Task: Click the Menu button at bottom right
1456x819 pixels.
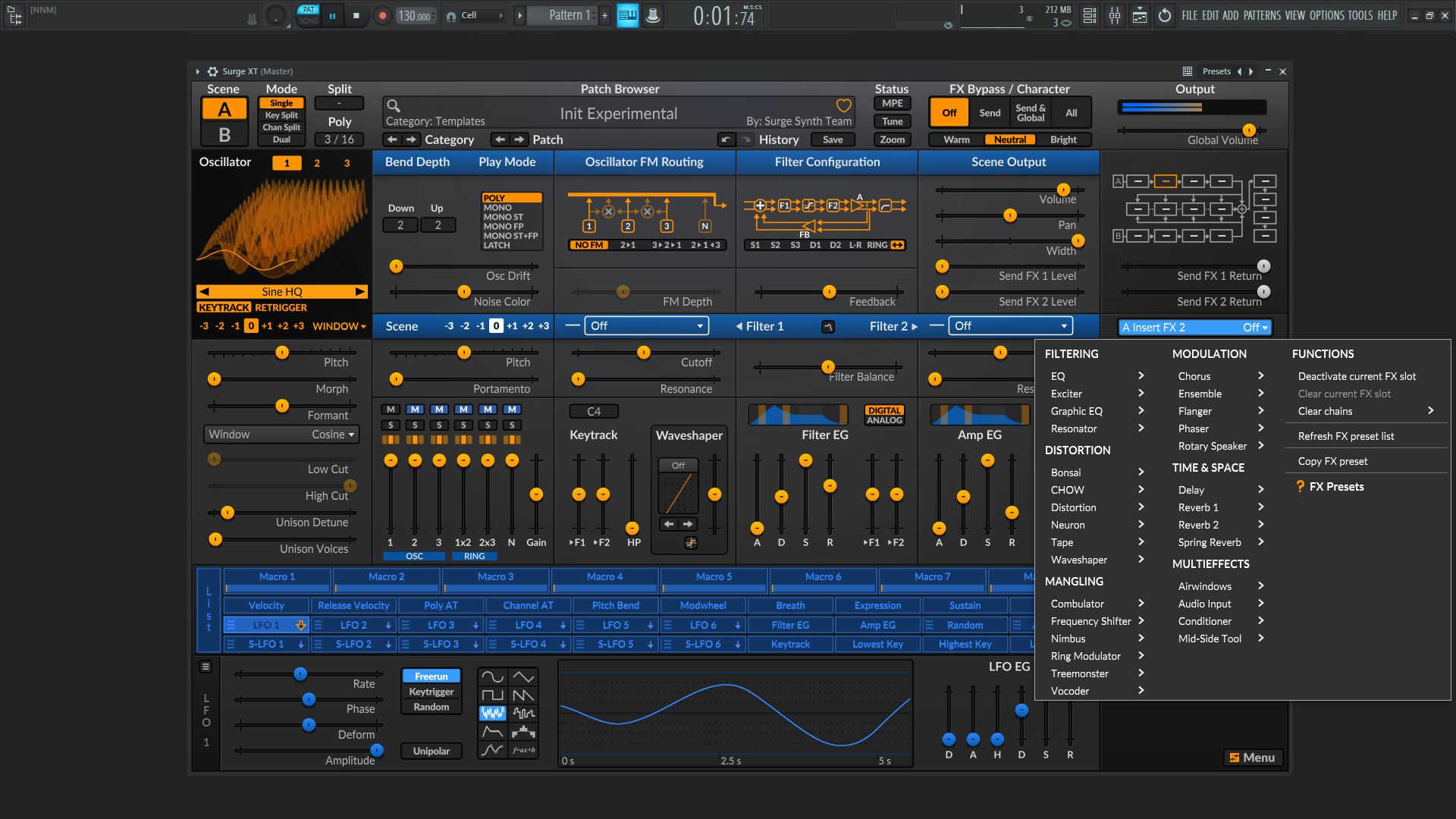Action: (x=1252, y=758)
